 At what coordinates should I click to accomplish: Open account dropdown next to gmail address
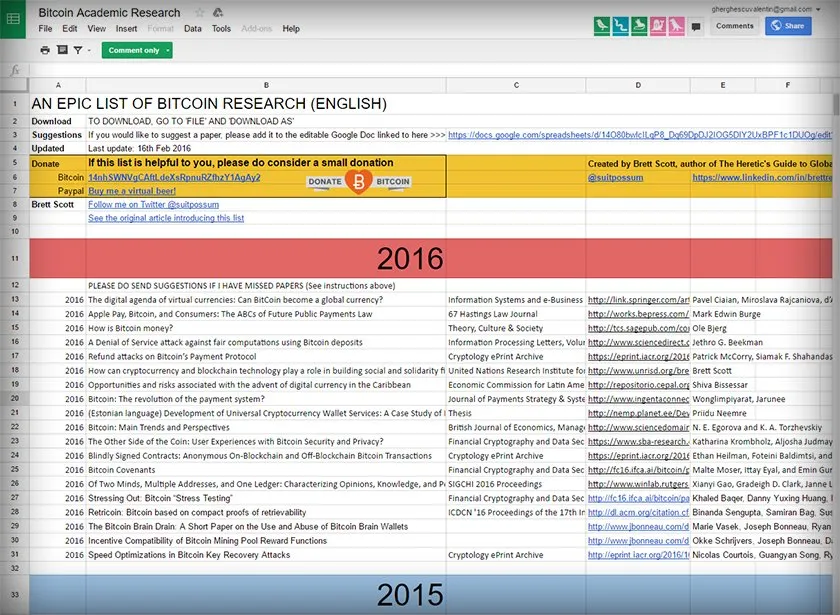point(818,9)
